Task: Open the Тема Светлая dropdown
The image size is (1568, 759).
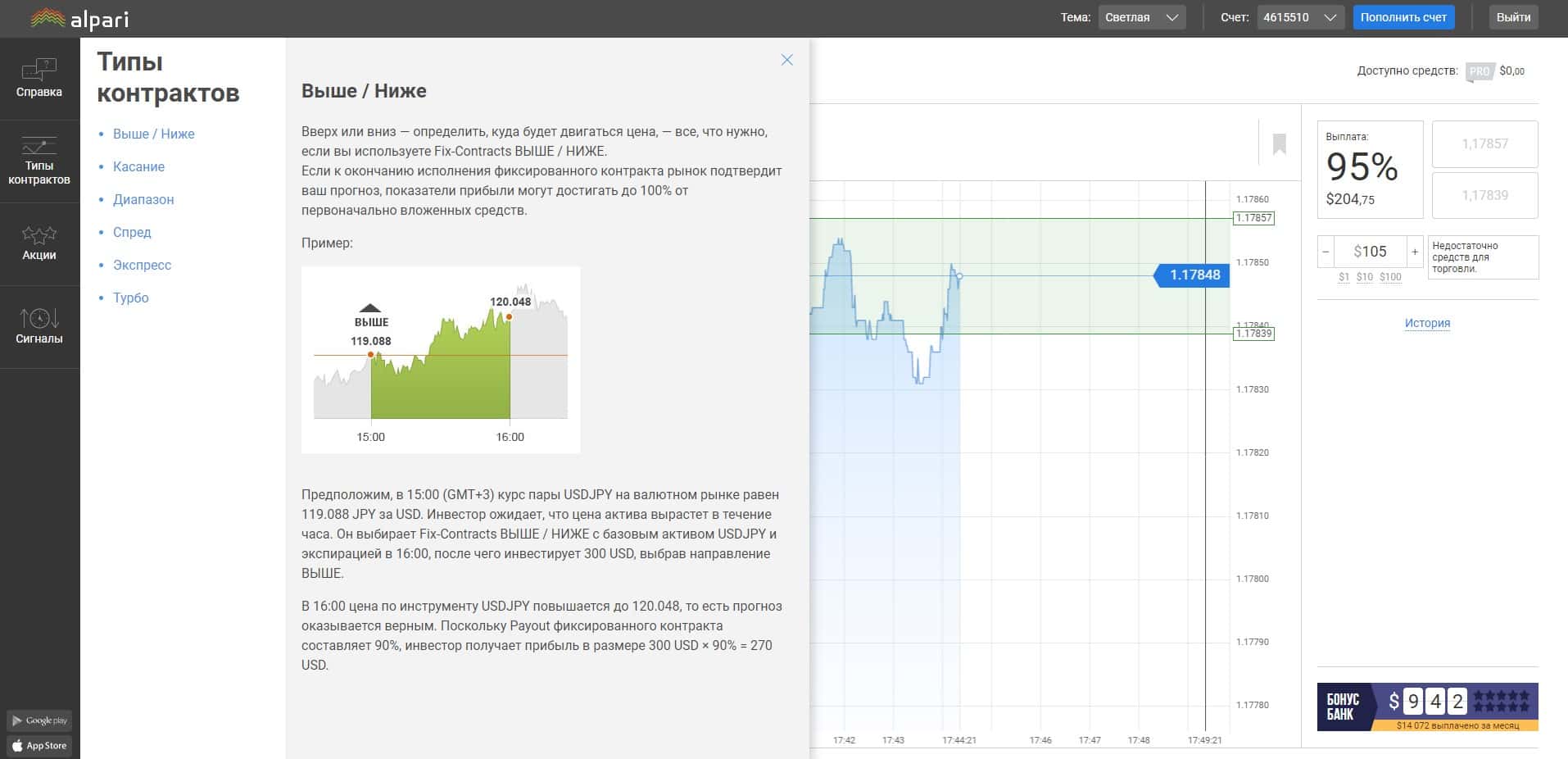Action: (x=1142, y=17)
